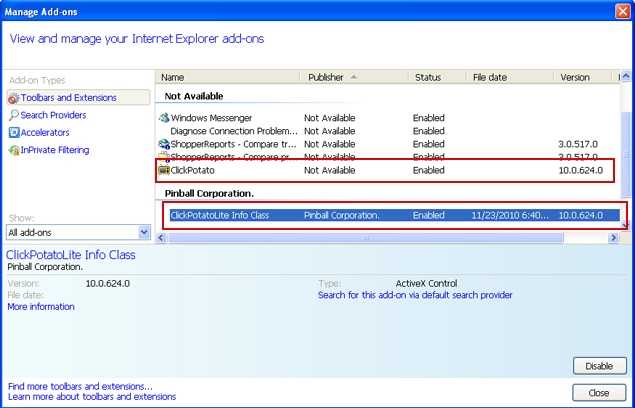Open Learn more about toolbars and extensions
The height and width of the screenshot is (408, 635).
[x=92, y=396]
